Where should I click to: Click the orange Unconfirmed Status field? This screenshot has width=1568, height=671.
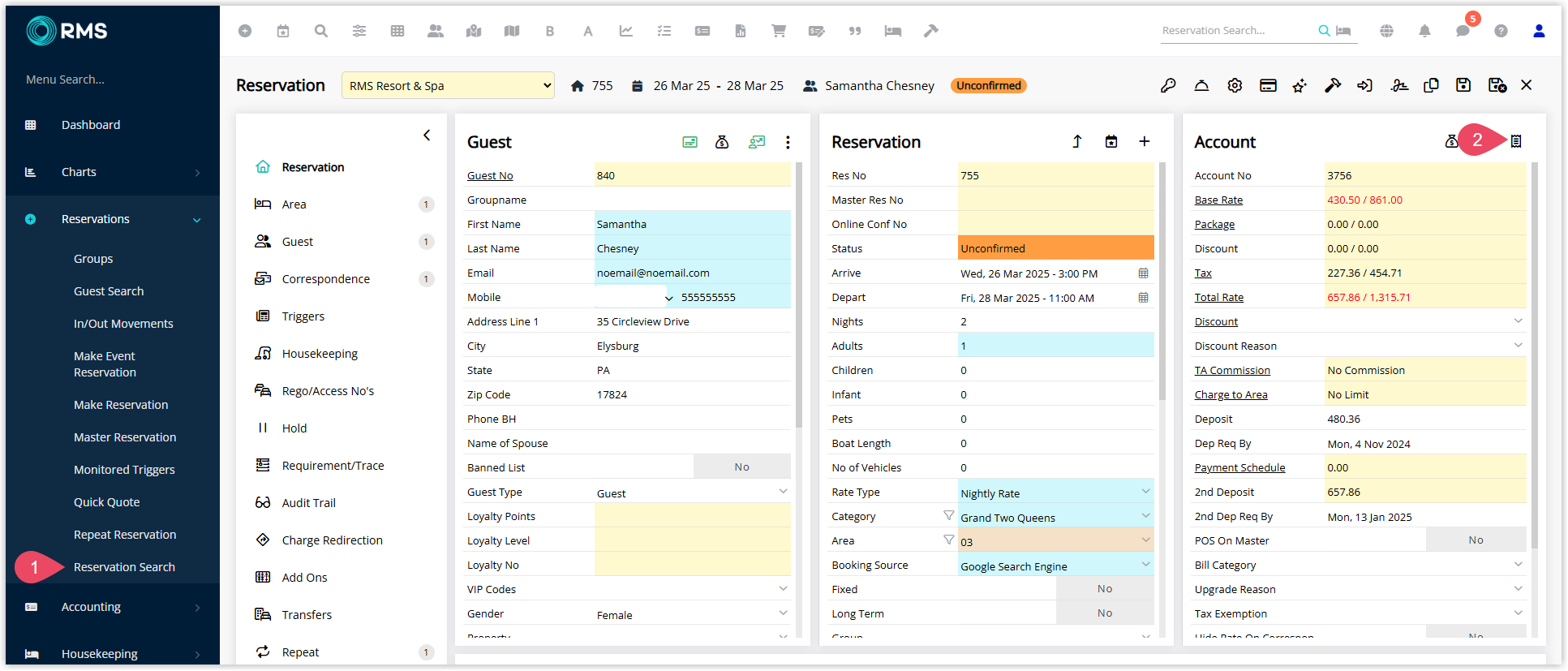[x=1055, y=247]
